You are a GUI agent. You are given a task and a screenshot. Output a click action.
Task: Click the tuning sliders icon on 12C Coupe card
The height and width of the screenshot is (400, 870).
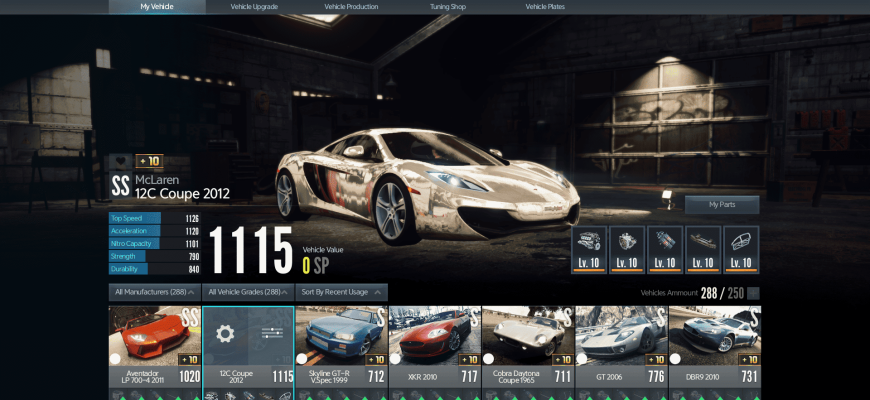coord(272,333)
